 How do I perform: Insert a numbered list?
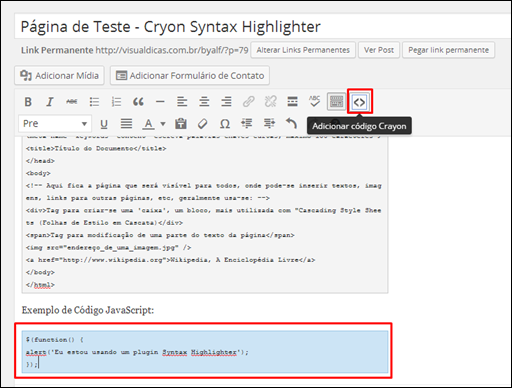116,102
